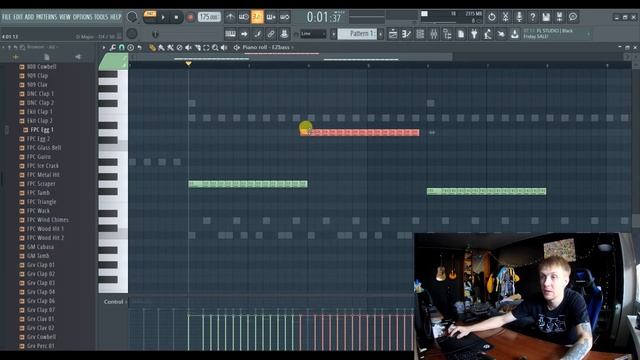Click the Play button in transport

[x=163, y=18]
